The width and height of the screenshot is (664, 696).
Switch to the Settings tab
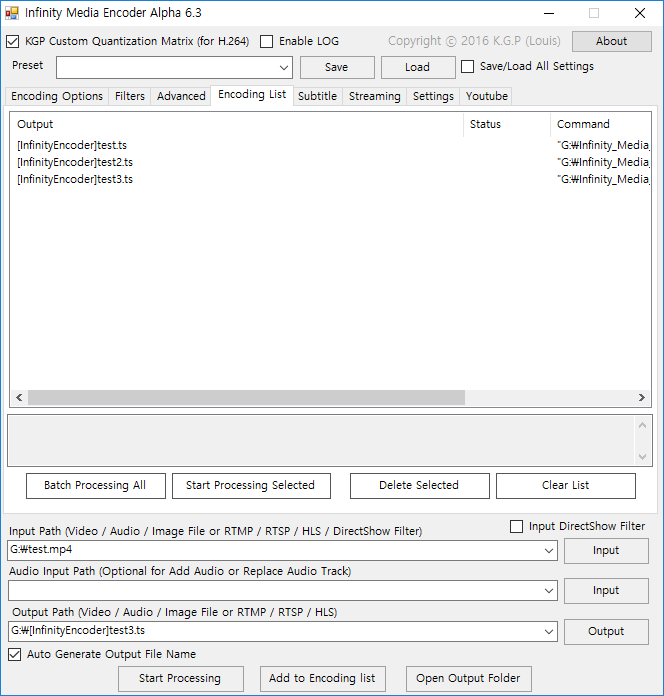pyautogui.click(x=433, y=96)
